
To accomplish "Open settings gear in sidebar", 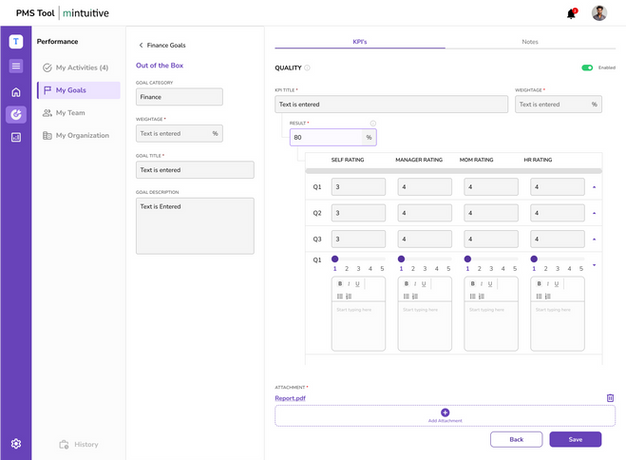I will (16, 443).
